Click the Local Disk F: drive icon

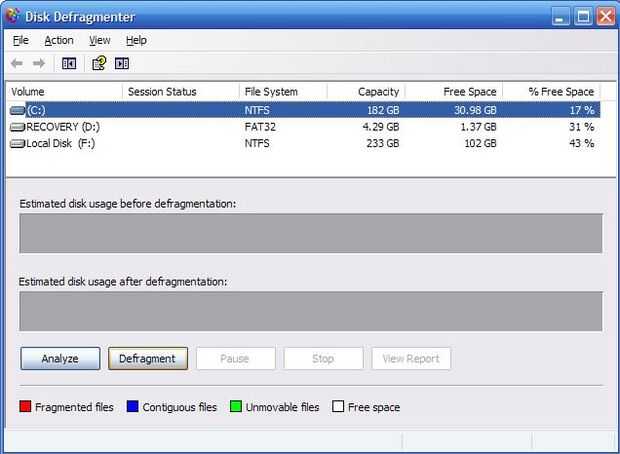pyautogui.click(x=17, y=144)
